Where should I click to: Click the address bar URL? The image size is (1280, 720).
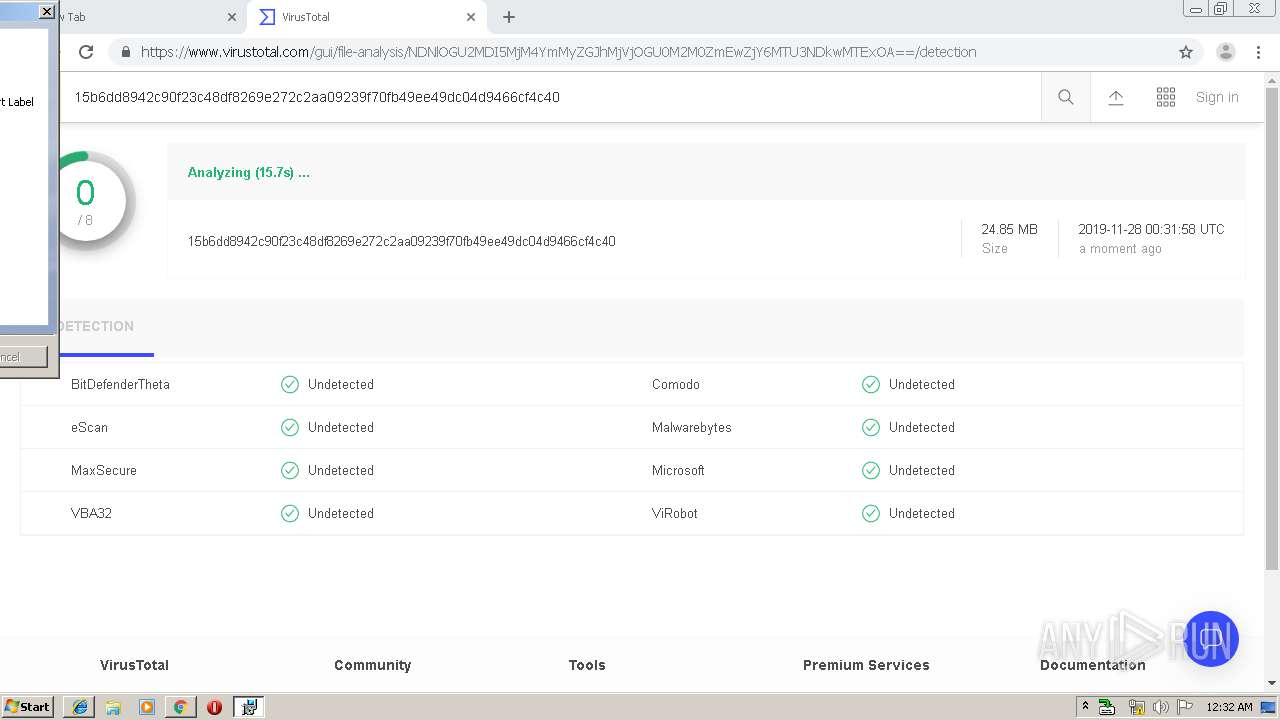(558, 52)
